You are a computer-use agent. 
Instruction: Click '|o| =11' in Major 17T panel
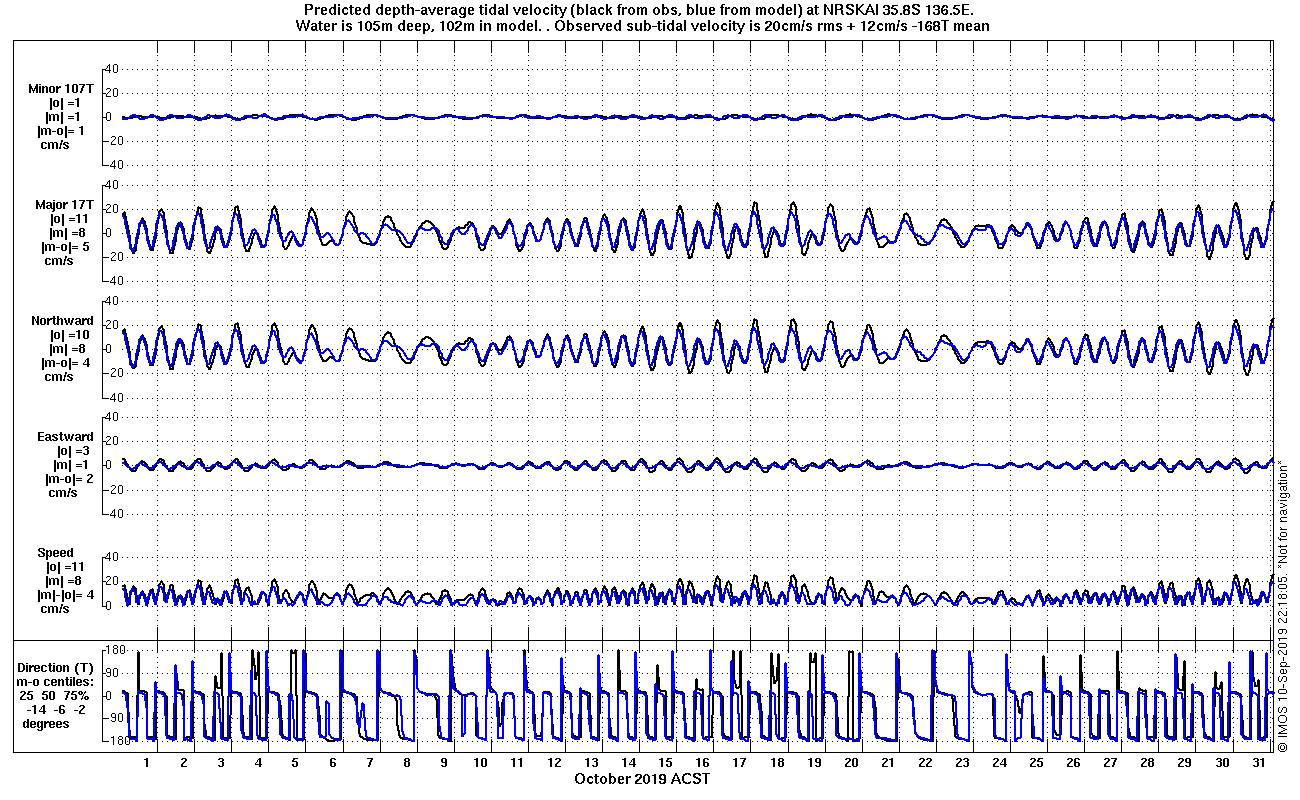click(x=70, y=219)
